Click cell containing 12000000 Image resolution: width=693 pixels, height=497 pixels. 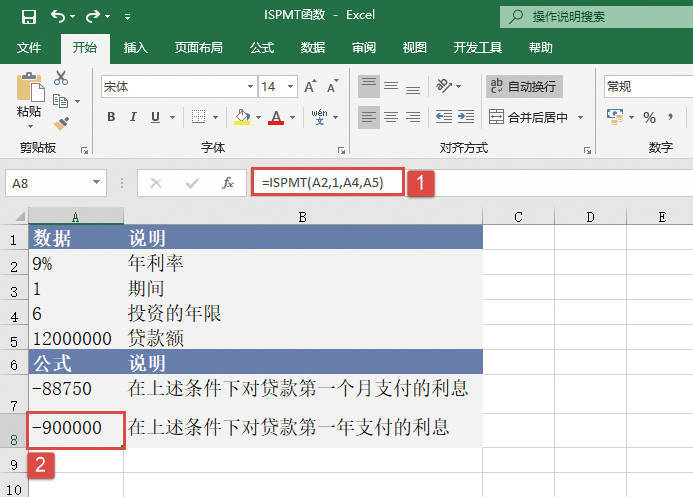76,338
